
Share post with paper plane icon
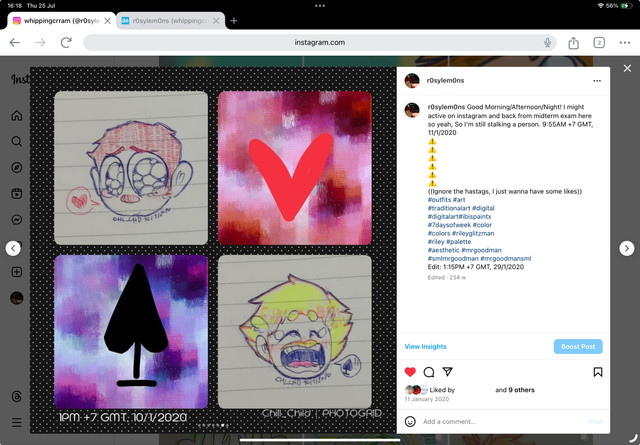click(x=447, y=372)
